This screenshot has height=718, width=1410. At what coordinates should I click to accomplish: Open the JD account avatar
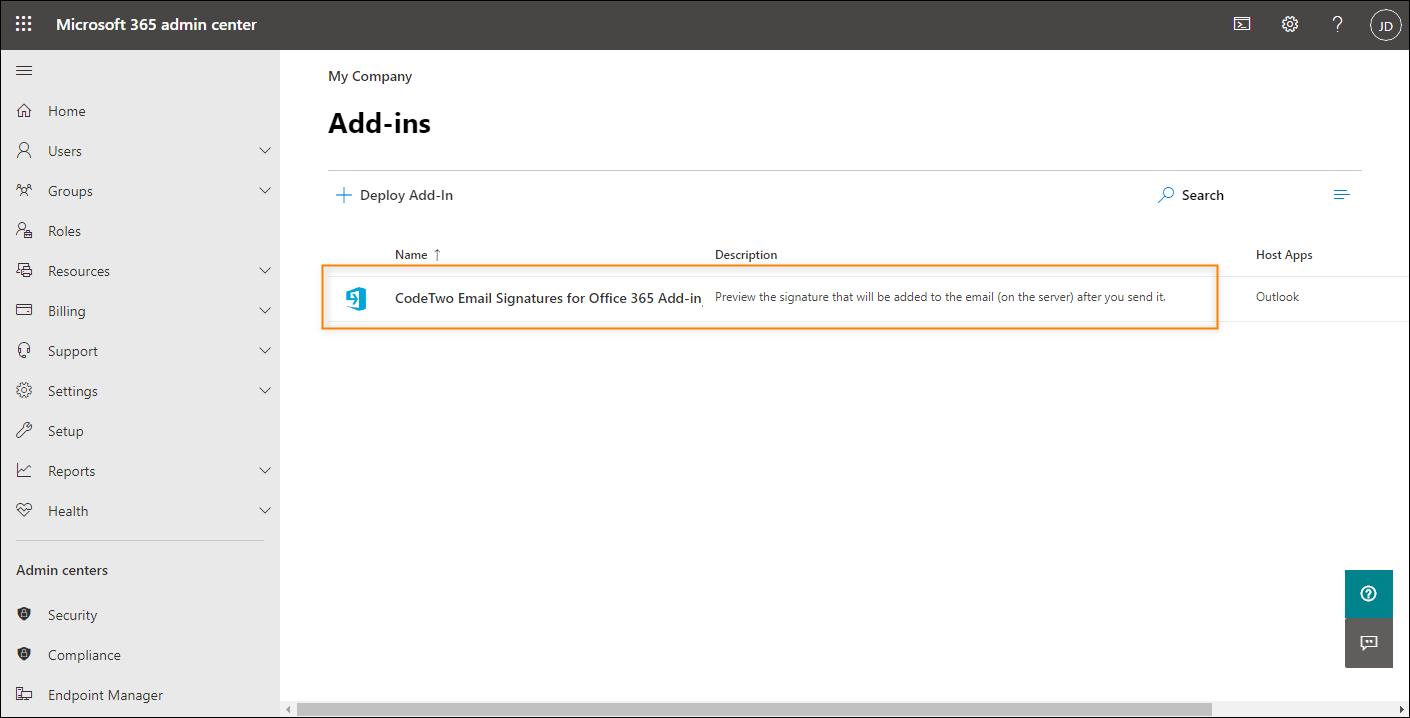pos(1385,24)
